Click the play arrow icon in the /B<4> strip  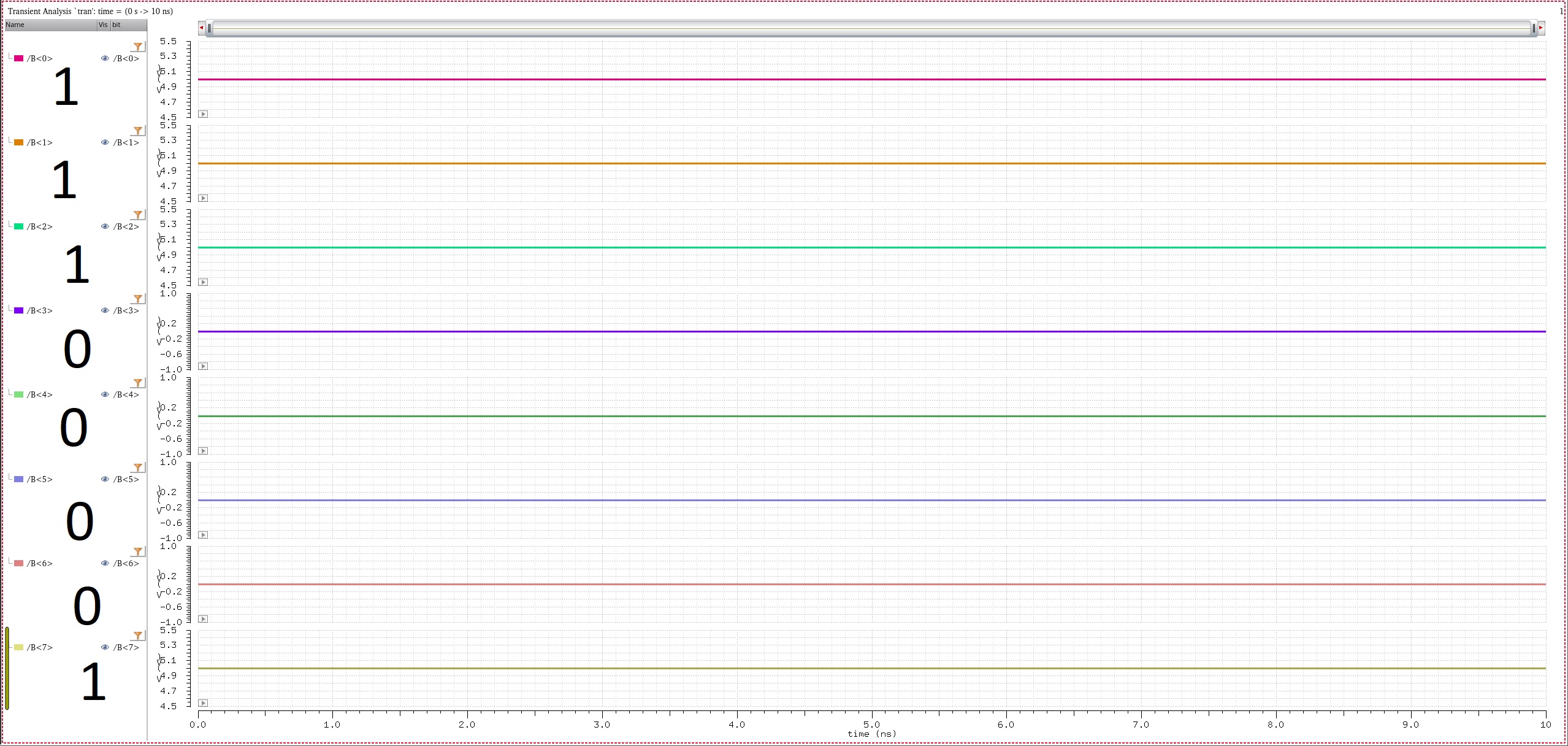click(203, 451)
